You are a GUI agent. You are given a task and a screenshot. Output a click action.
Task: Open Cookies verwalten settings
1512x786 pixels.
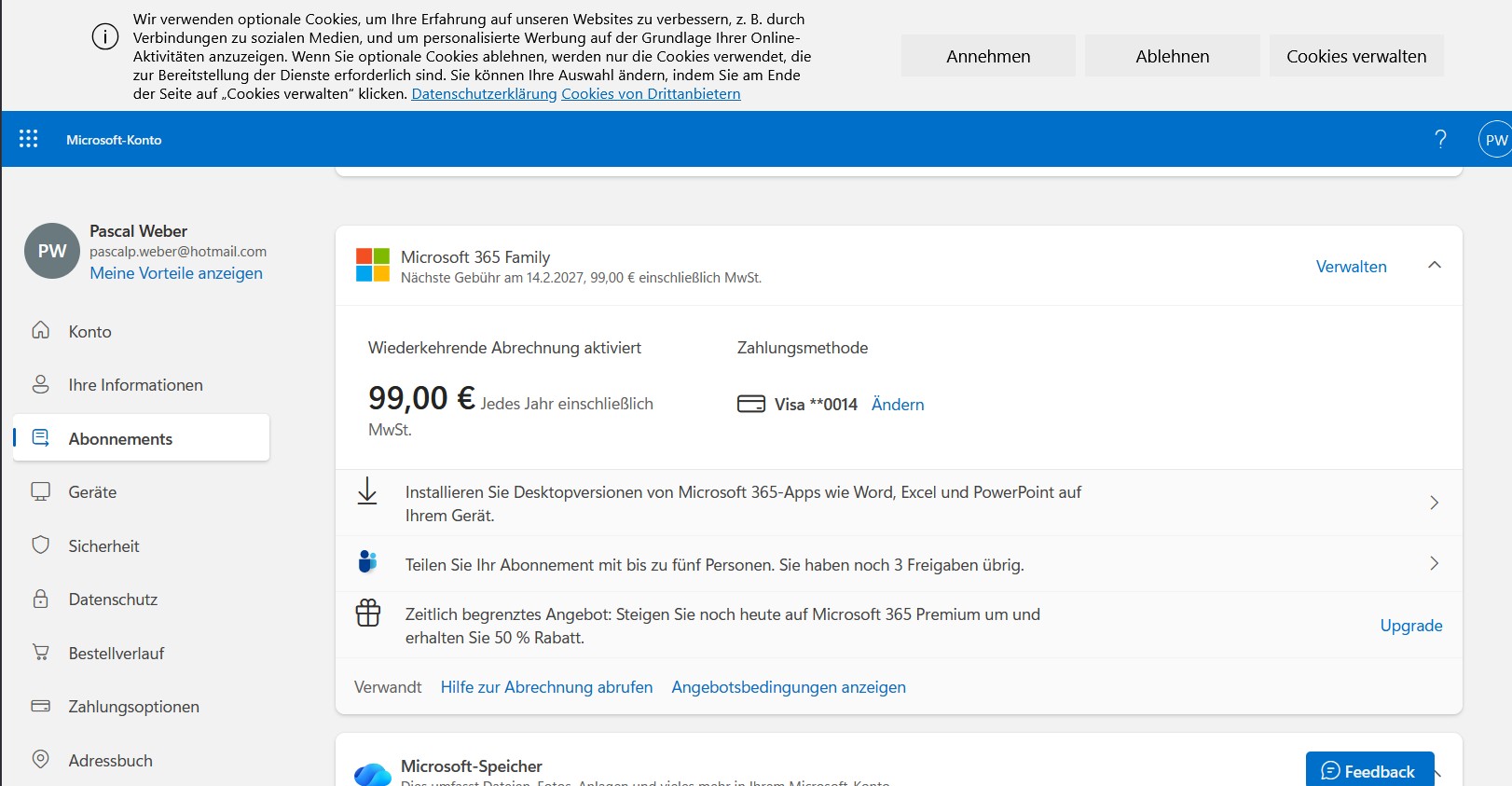(1356, 56)
